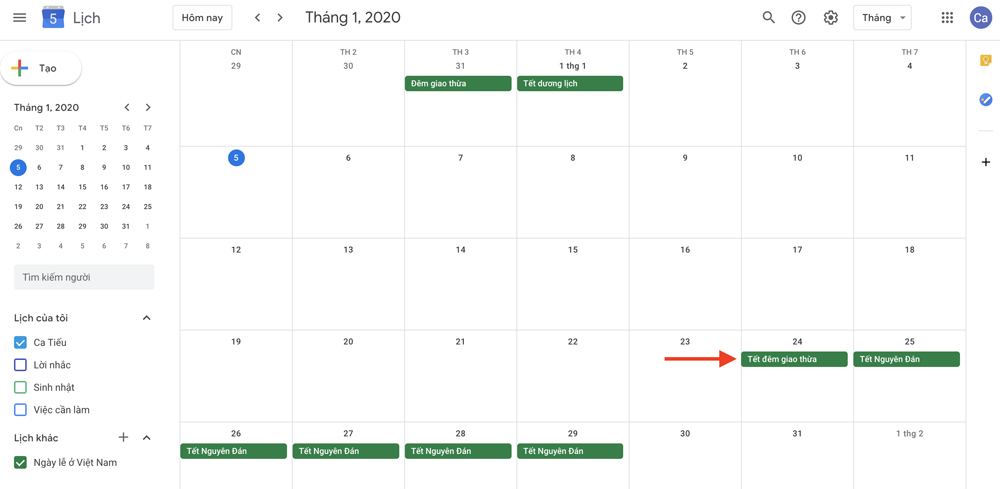Viewport: 1000px width, 489px height.
Task: Collapse the Lịch khác section
Action: [146, 438]
